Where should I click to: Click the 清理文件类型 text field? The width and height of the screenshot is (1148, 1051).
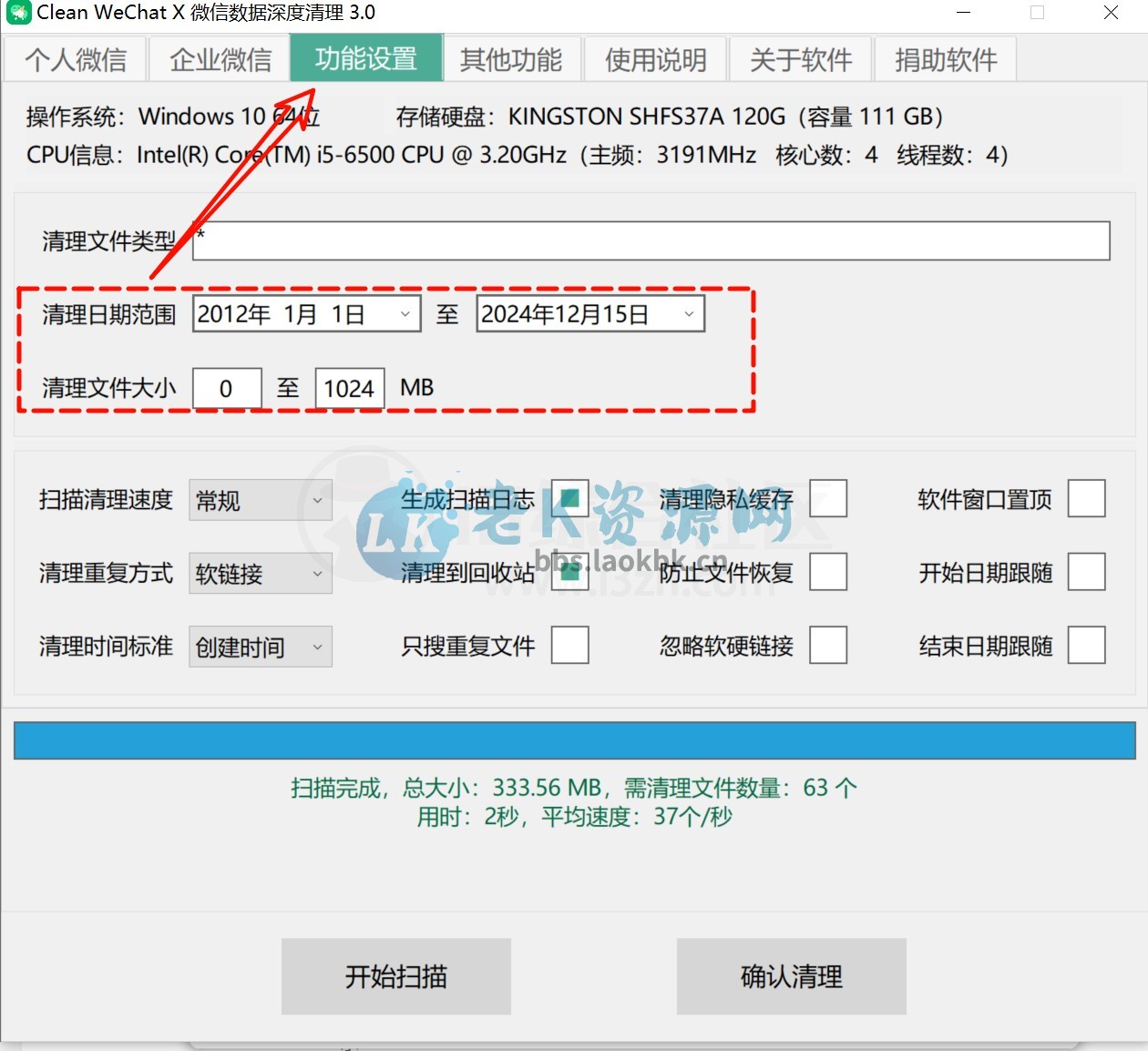(651, 240)
